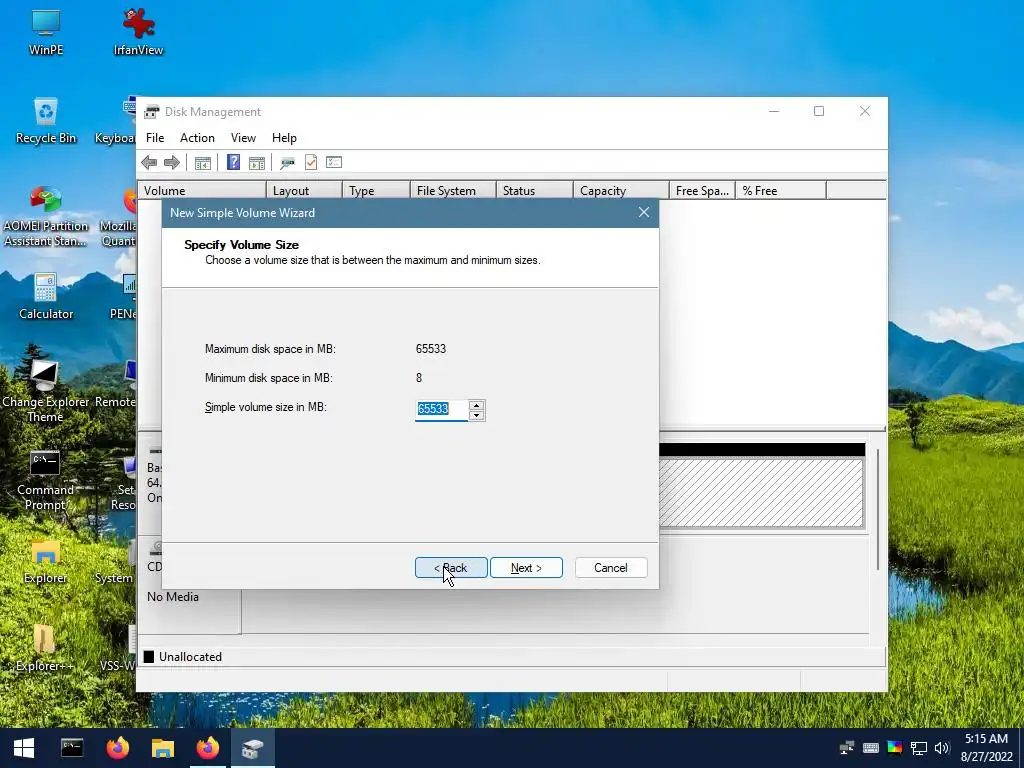Image resolution: width=1024 pixels, height=768 pixels.
Task: Cancel the New Simple Volume Wizard
Action: click(611, 568)
